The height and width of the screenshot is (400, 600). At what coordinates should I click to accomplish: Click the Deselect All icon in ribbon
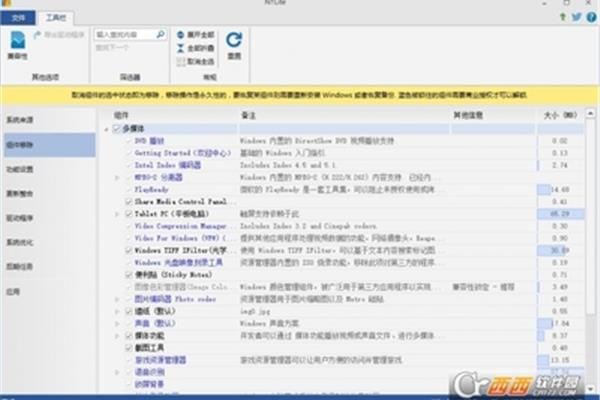pos(181,62)
